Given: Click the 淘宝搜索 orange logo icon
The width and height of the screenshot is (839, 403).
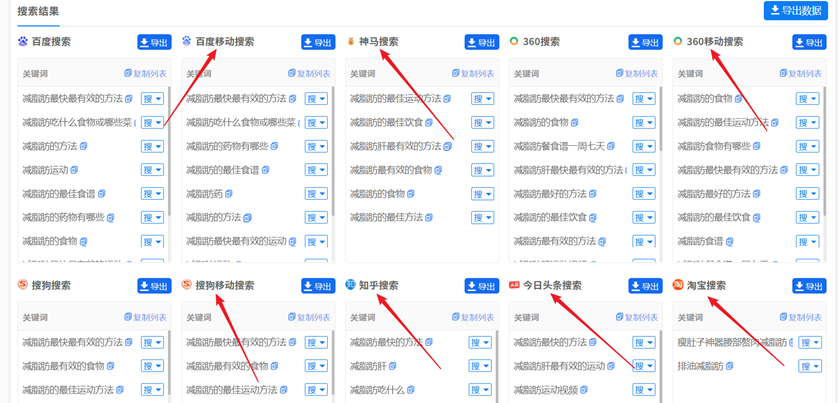Looking at the screenshot, I should click(x=677, y=285).
